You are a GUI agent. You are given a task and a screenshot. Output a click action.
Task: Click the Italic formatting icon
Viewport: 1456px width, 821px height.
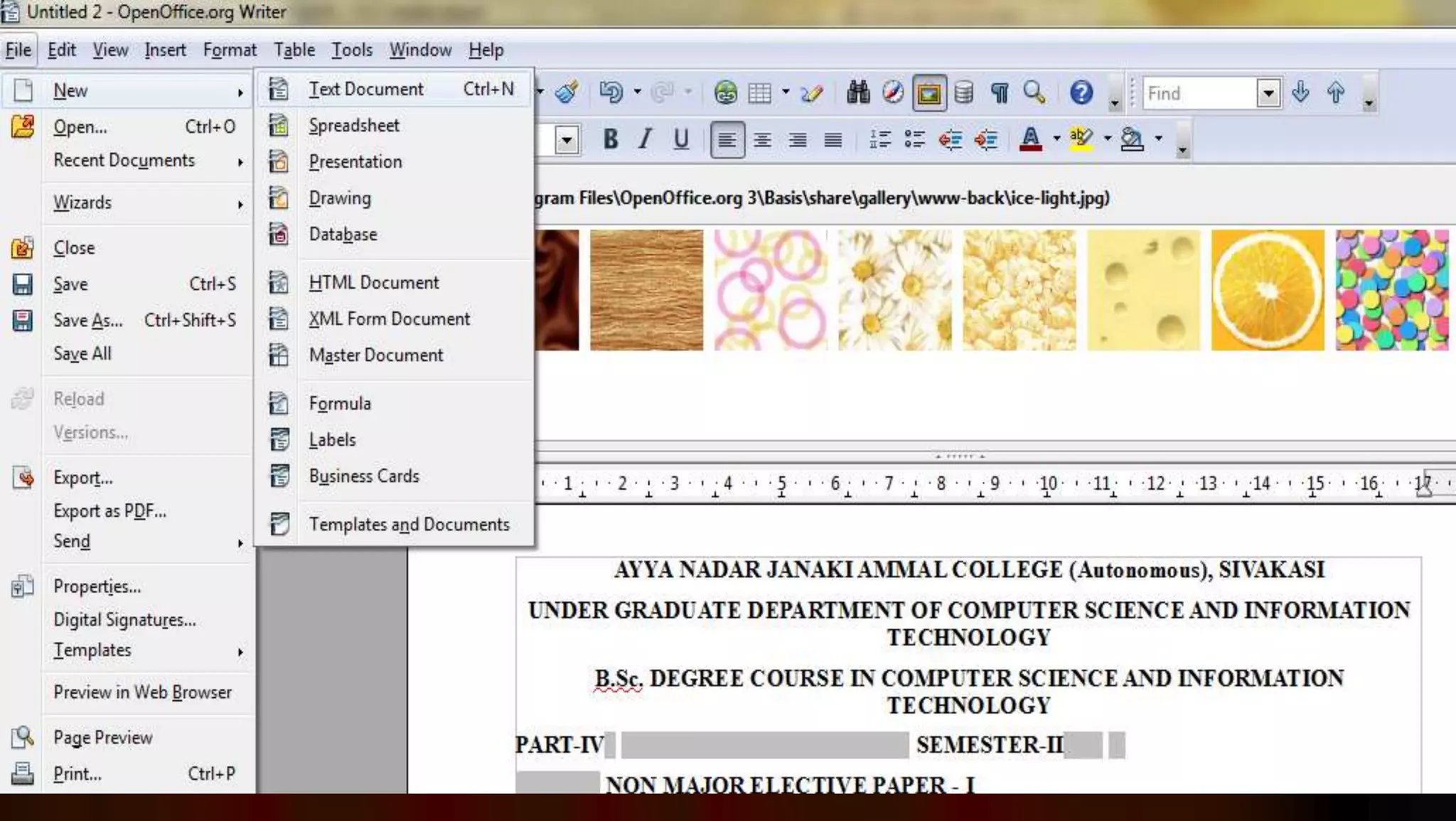[x=645, y=139]
